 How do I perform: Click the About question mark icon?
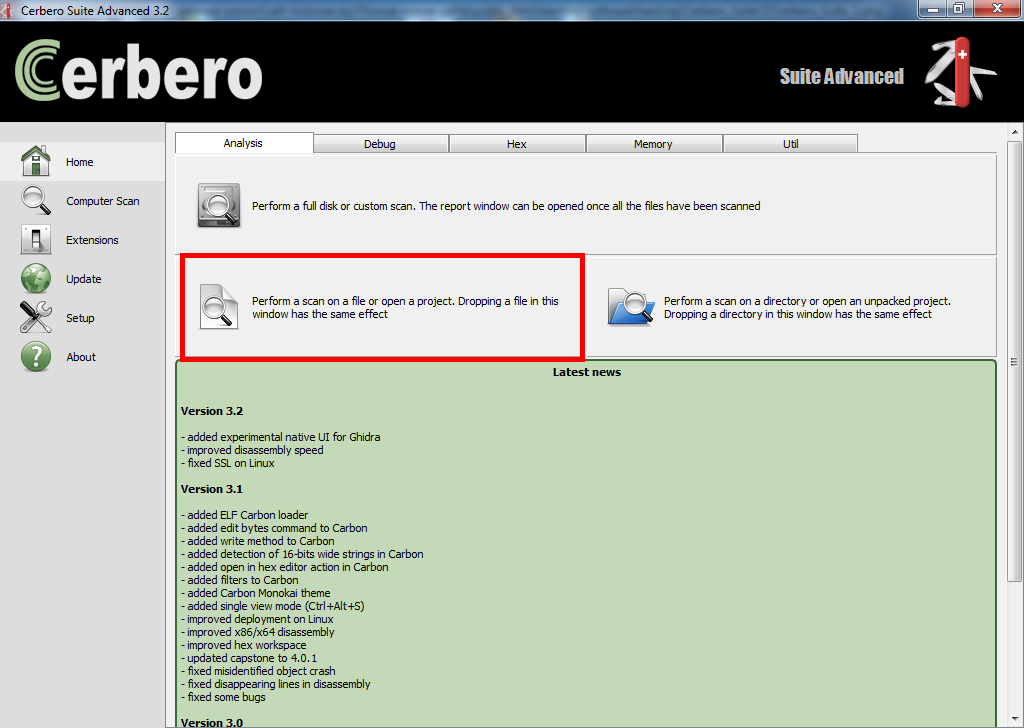pos(36,357)
